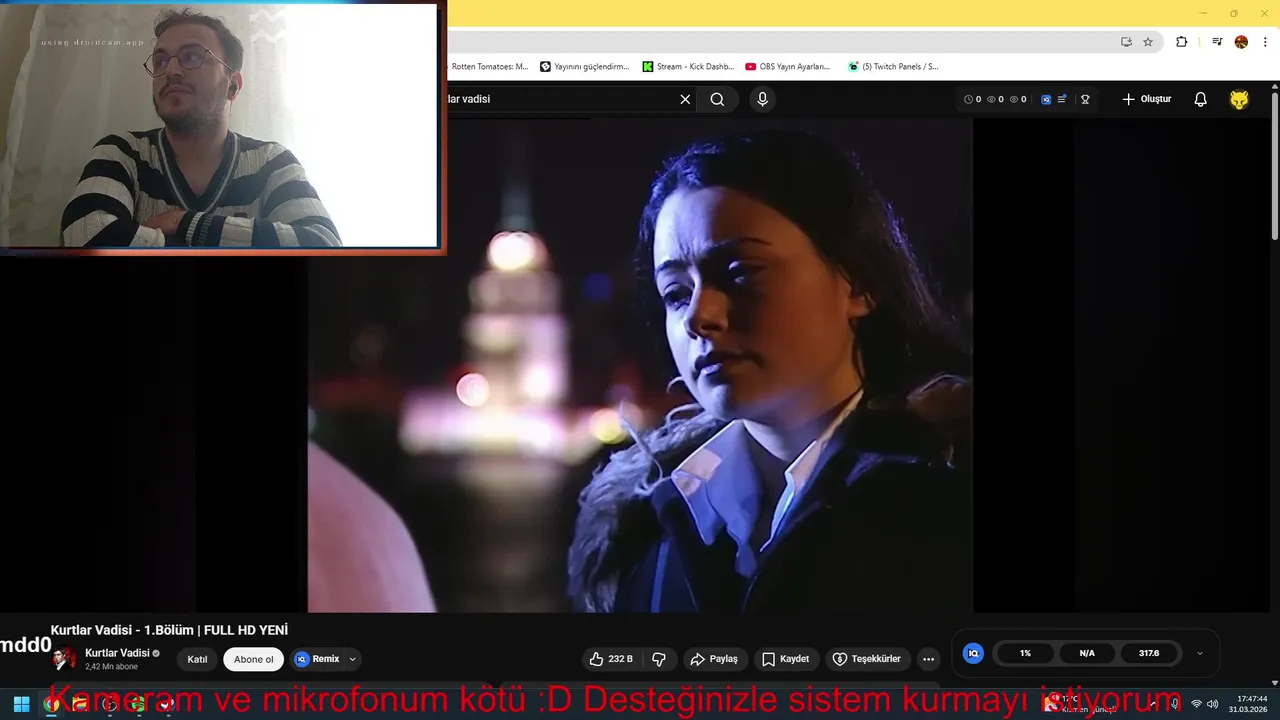Click the trophy icon in vidIQ bar
Viewport: 1280px width, 720px height.
(1085, 99)
